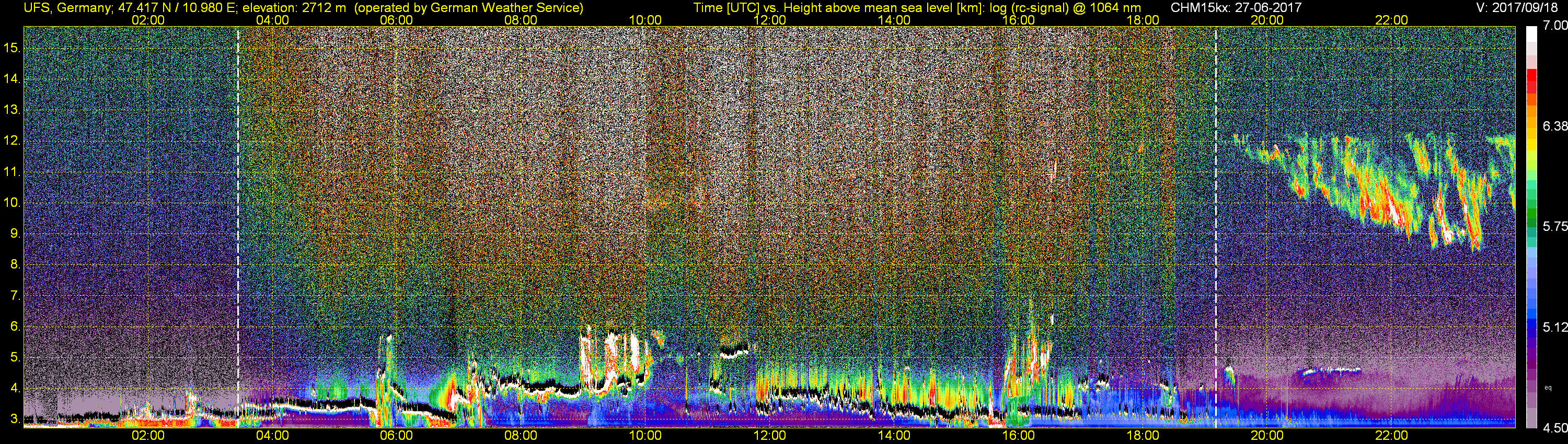Click the '8.' height axis label
Screen dimensions: 1568x444
(x=15, y=265)
